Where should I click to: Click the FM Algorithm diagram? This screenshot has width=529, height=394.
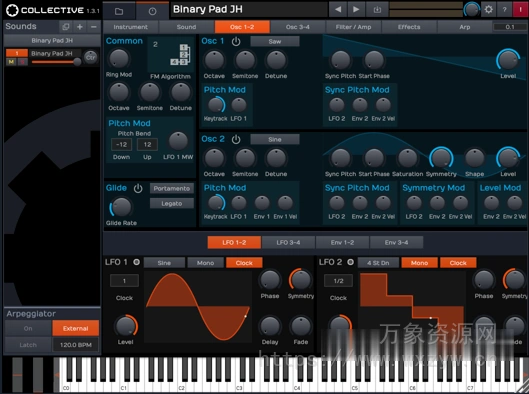tap(171, 54)
